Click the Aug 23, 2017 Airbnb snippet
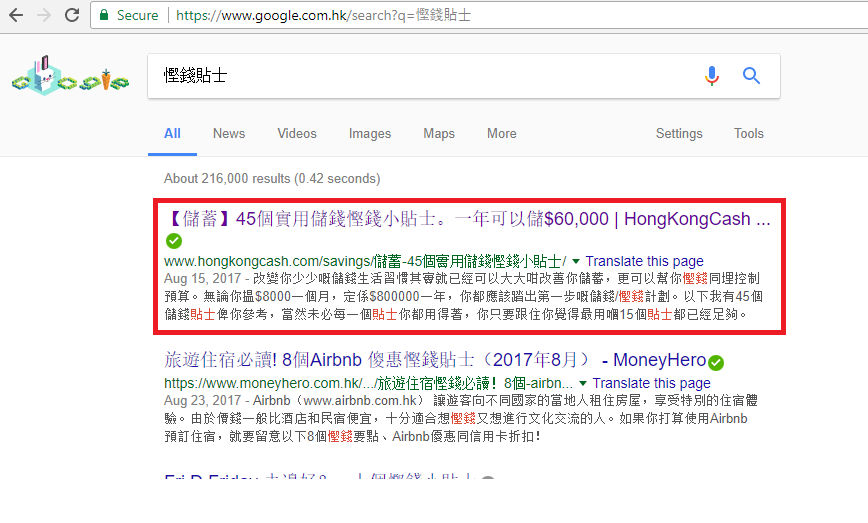 click(x=461, y=418)
